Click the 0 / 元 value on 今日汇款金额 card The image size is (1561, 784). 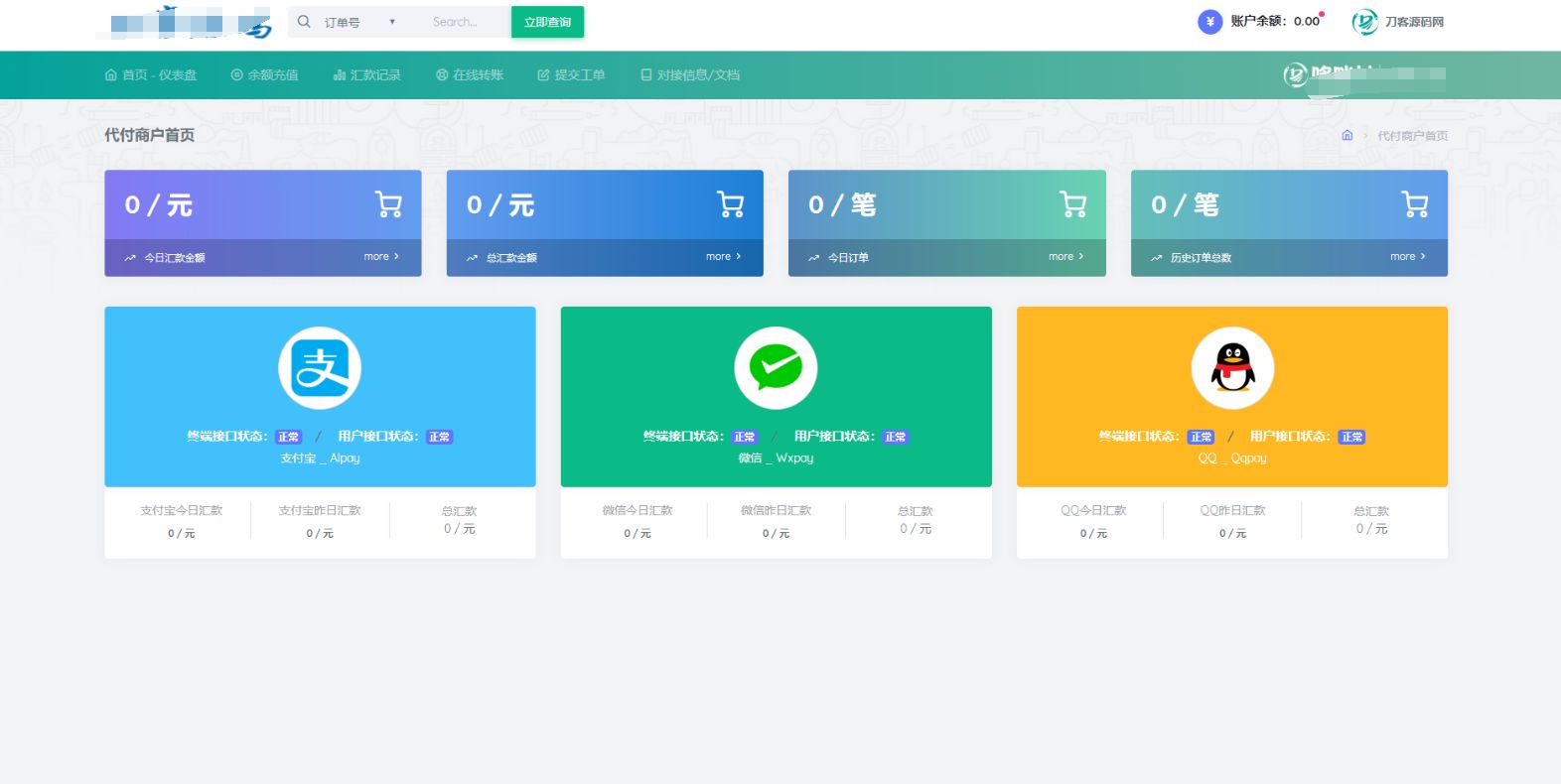pyautogui.click(x=159, y=205)
